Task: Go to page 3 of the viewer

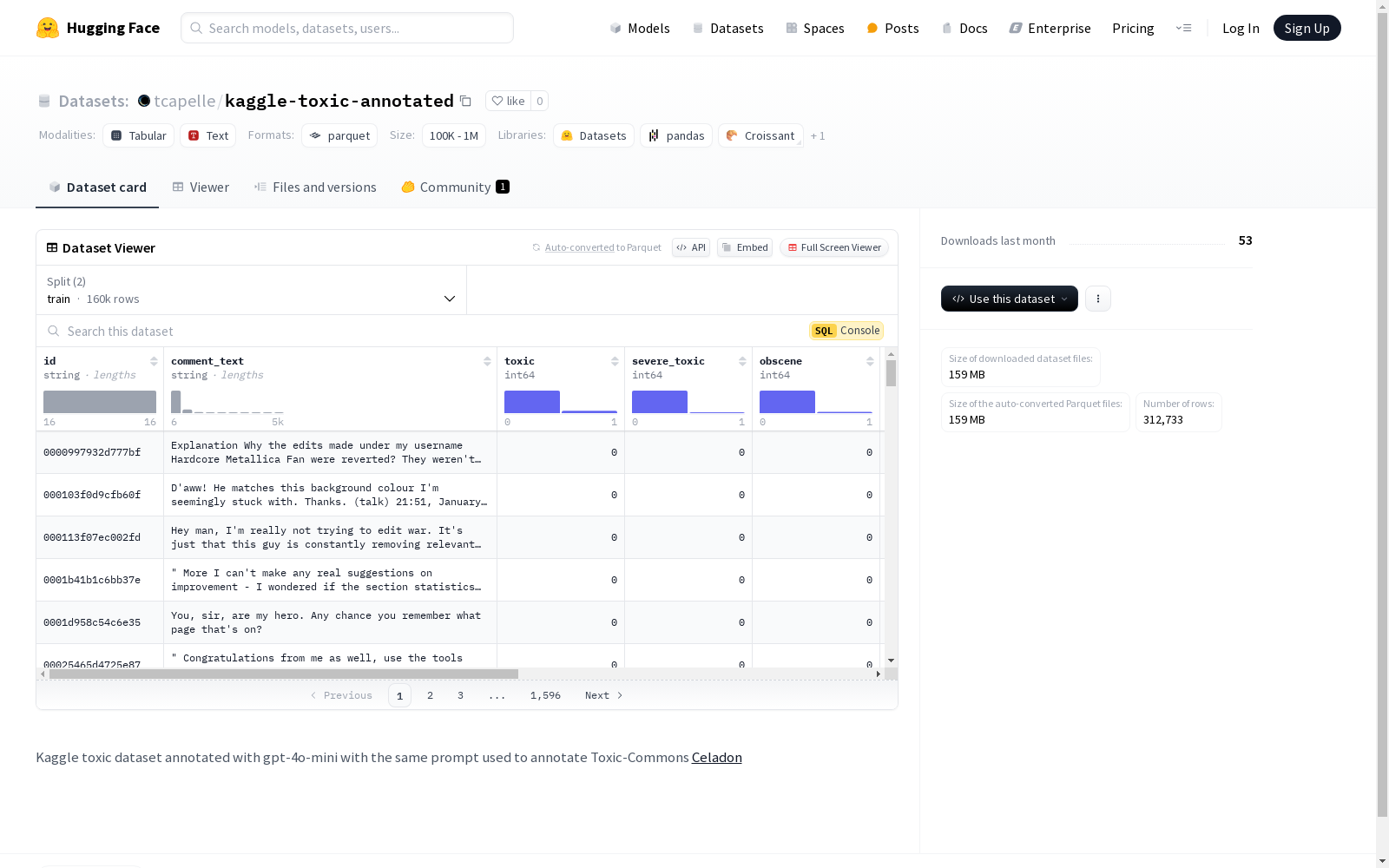Action: click(x=460, y=695)
